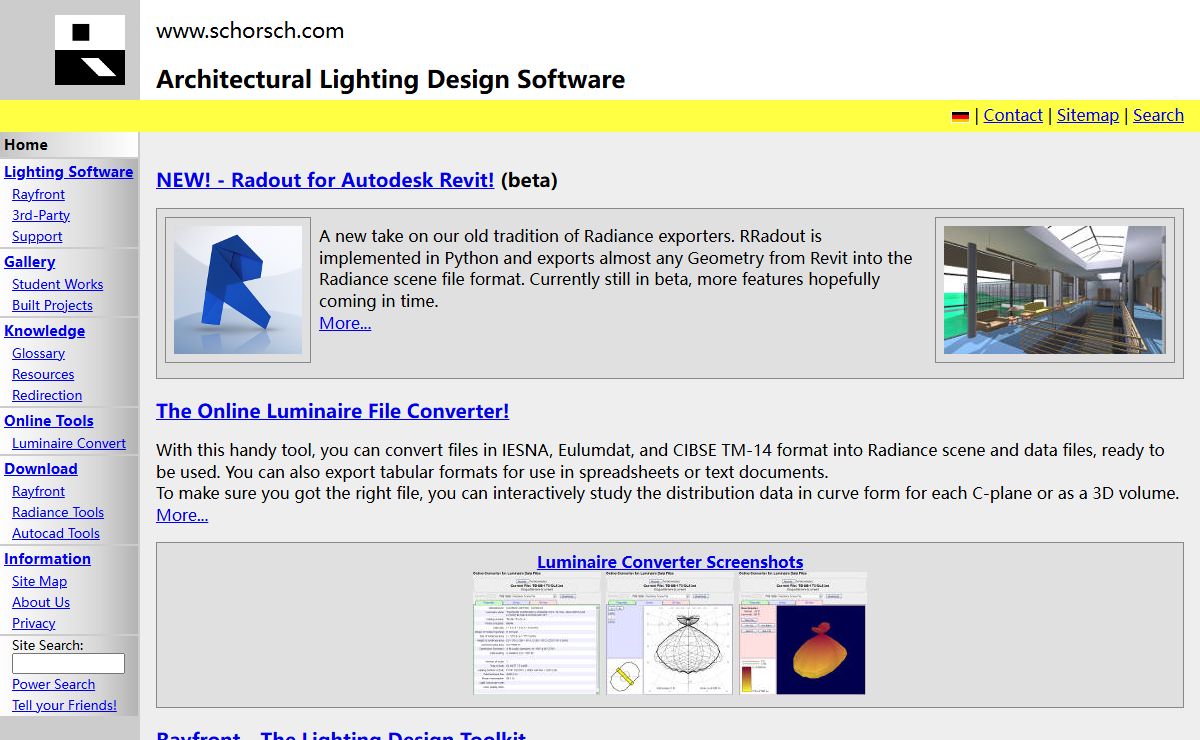The height and width of the screenshot is (740, 1200).
Task: Open the Privacy link
Action: [34, 624]
